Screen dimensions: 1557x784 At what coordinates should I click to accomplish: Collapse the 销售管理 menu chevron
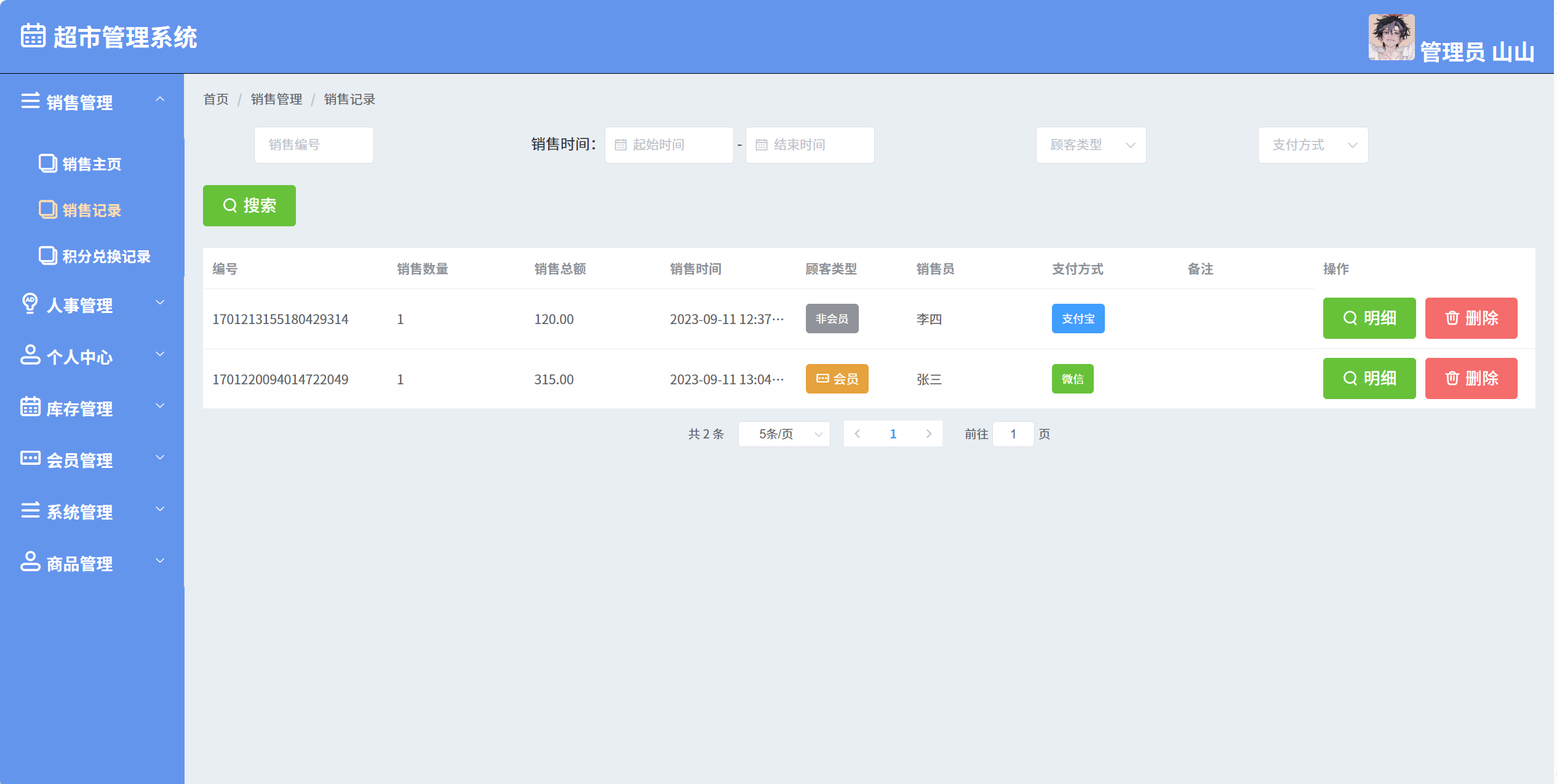pos(160,100)
